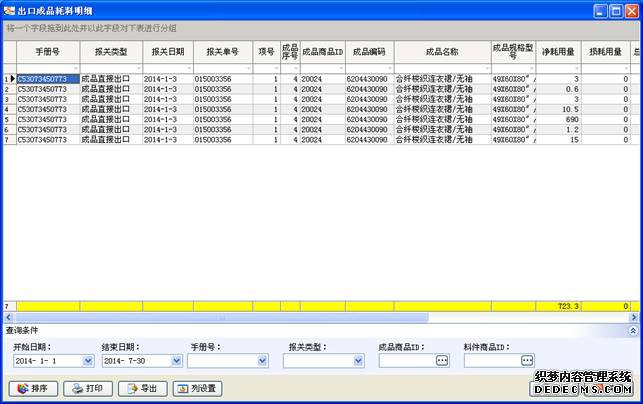Click the app icon in title bar
This screenshot has height=404, width=643.
click(9, 9)
